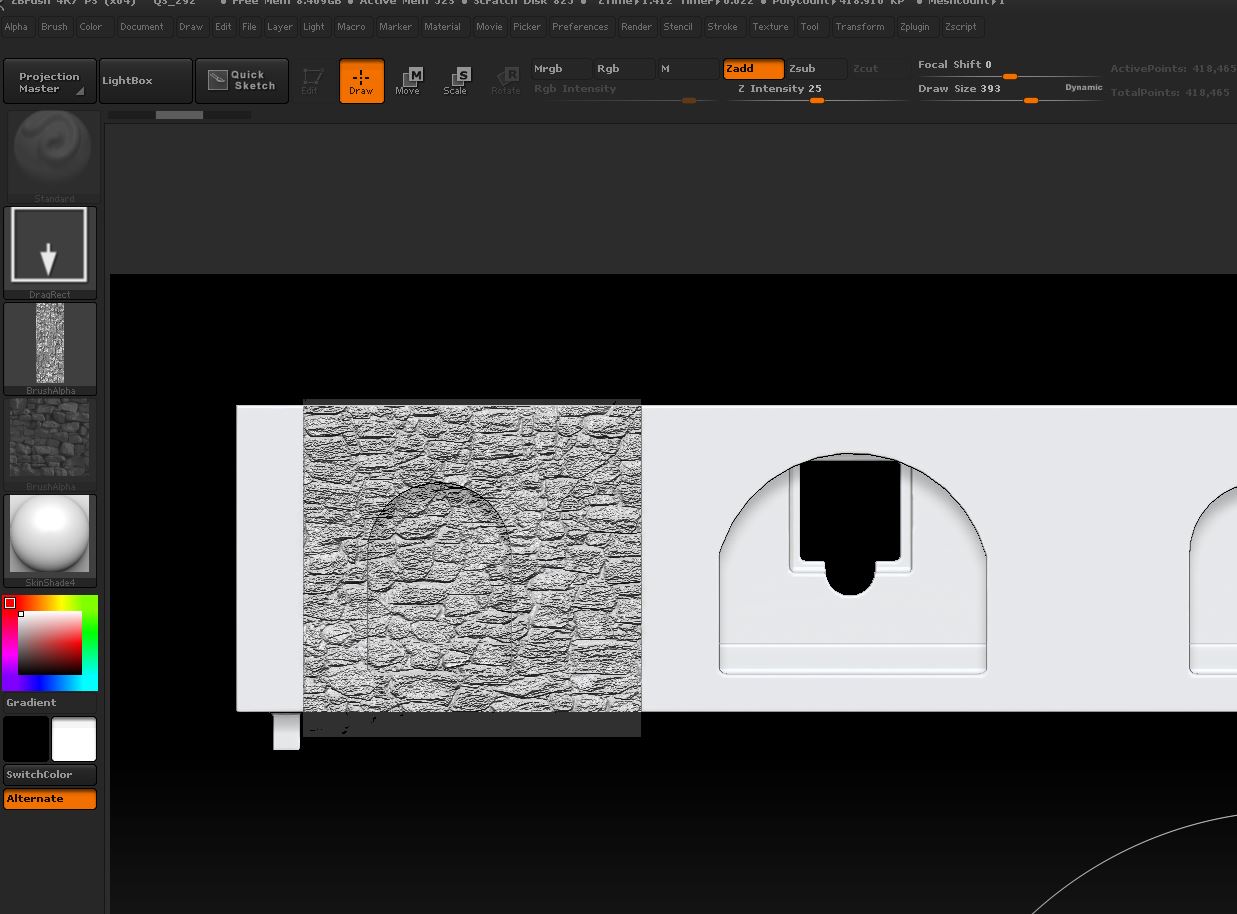
Task: Enable Mrgb paint mode
Action: [x=559, y=69]
